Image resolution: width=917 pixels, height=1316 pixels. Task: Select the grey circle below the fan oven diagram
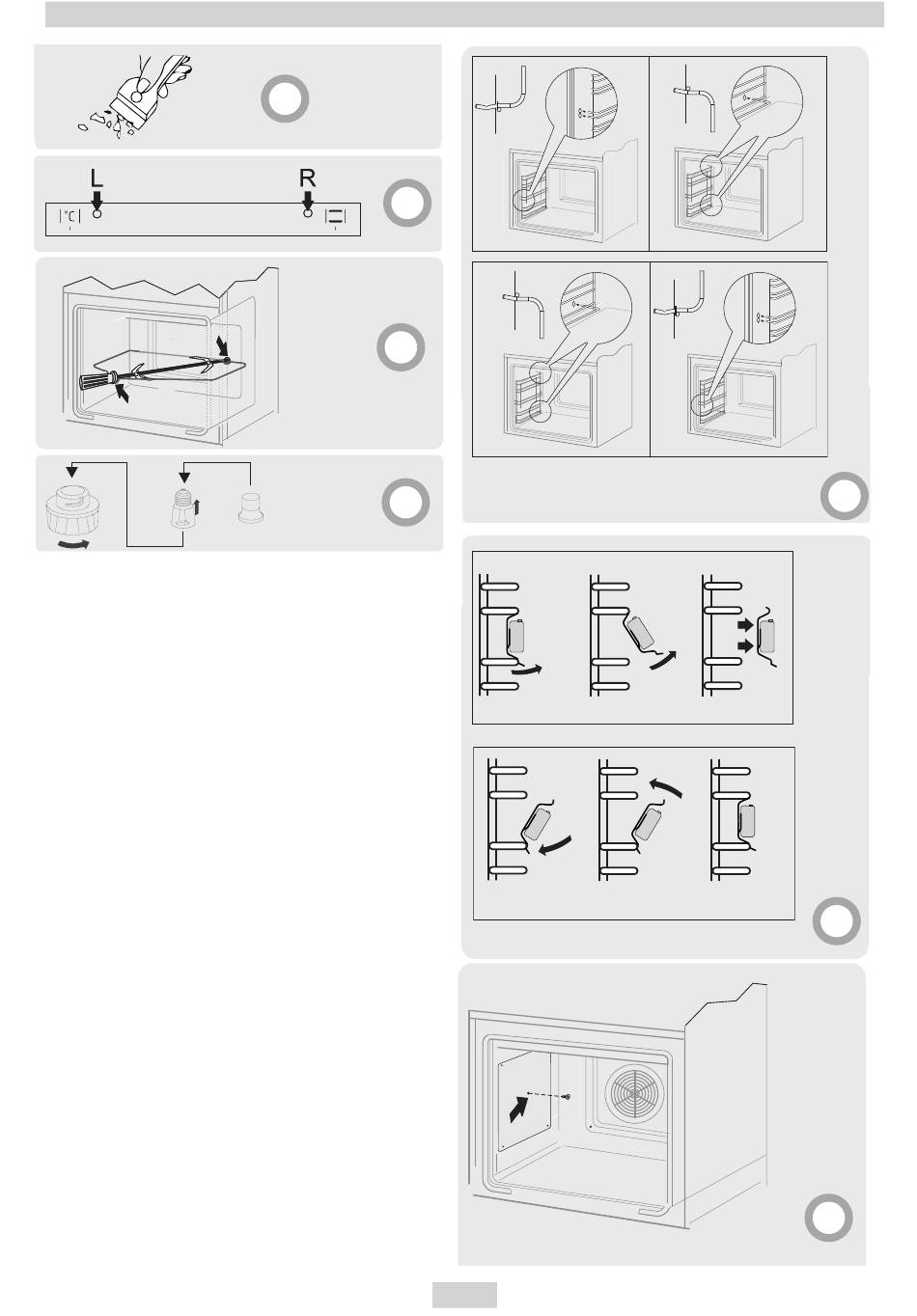[829, 1219]
